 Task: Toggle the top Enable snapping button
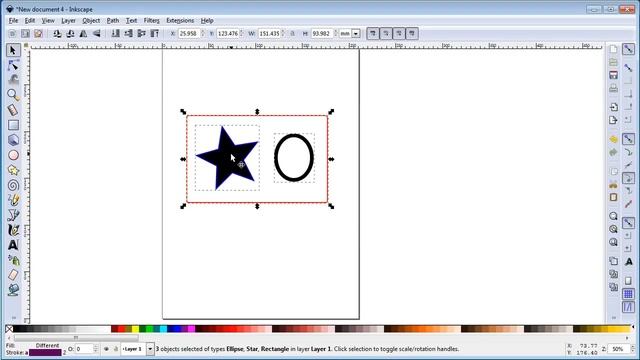click(628, 49)
